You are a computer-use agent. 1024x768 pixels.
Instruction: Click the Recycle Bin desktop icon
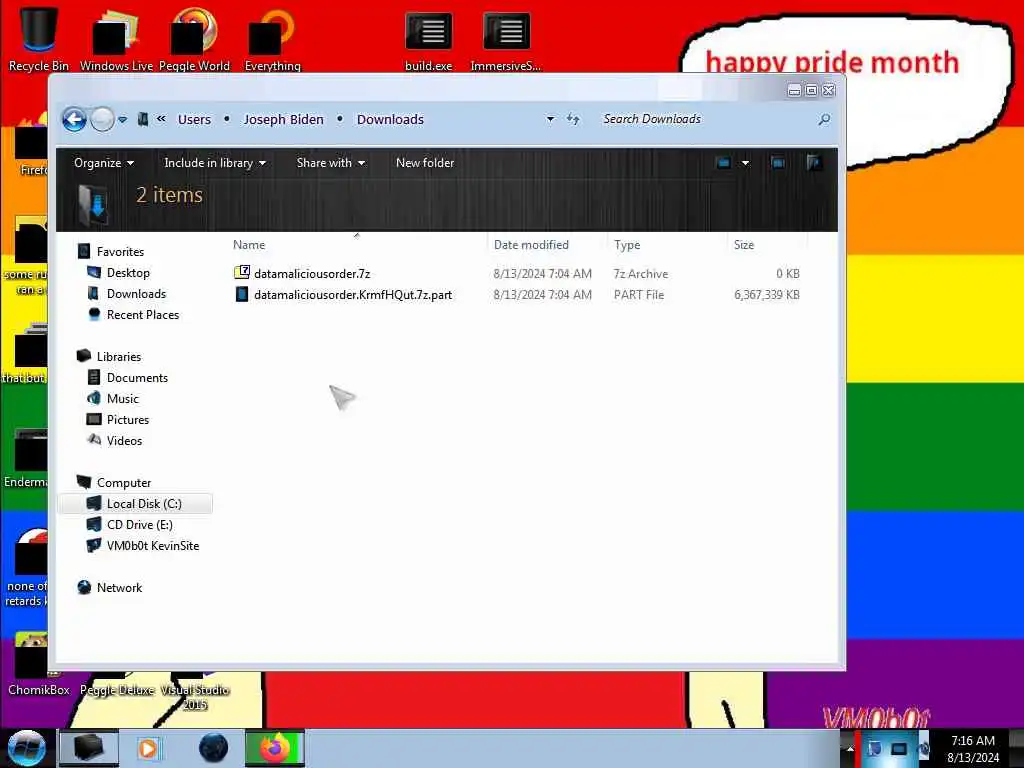coord(39,39)
